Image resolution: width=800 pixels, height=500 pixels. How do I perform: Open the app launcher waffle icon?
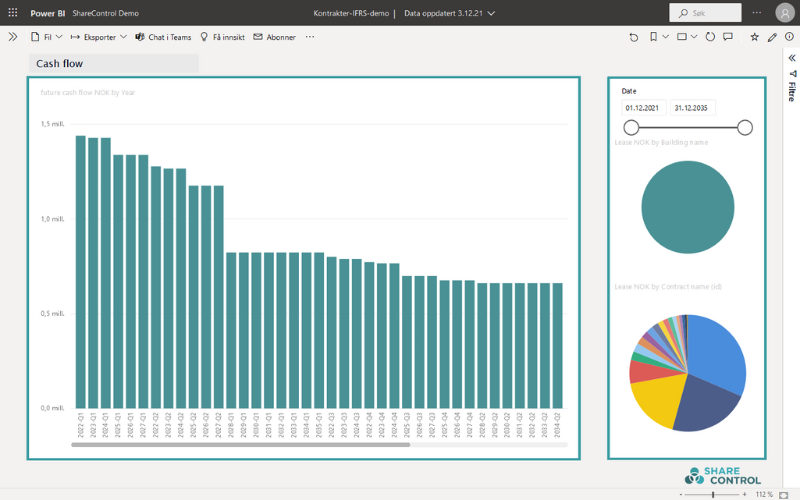coord(13,12)
